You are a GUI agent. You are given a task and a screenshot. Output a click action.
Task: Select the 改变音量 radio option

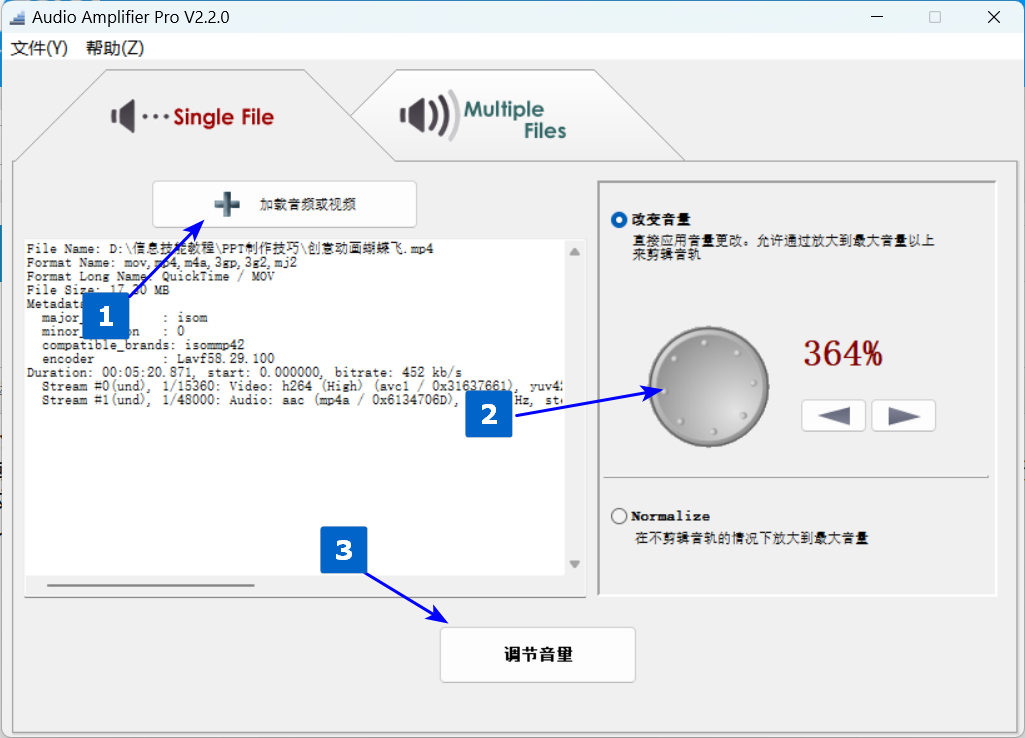tap(619, 219)
